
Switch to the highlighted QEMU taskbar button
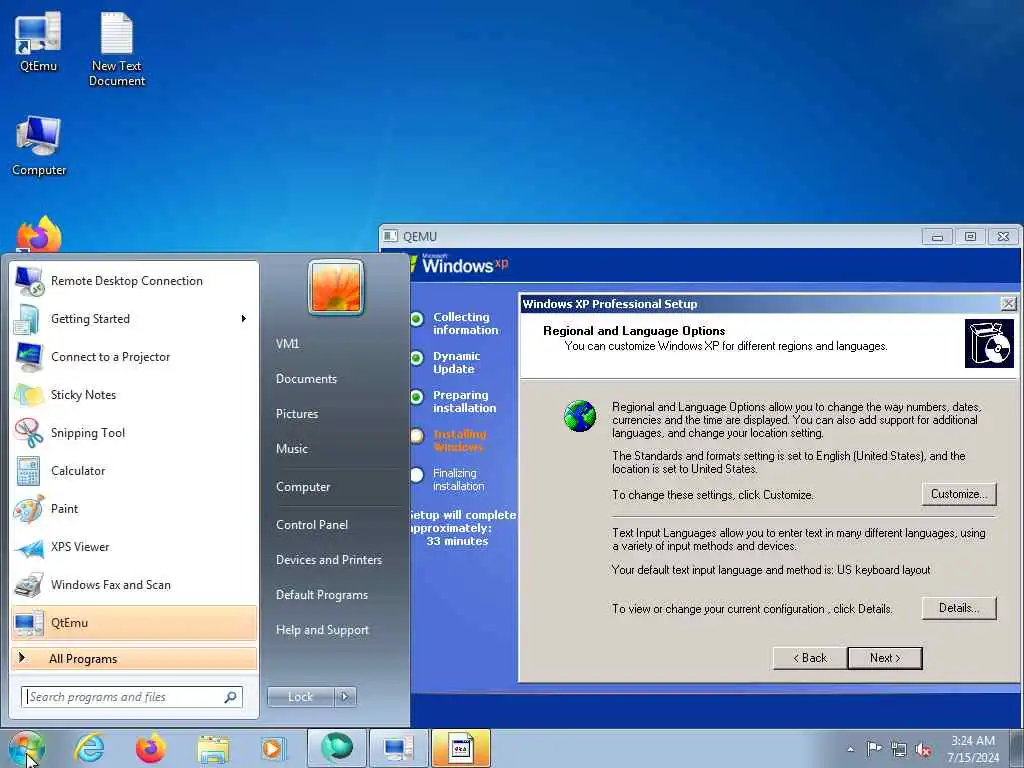[x=461, y=748]
